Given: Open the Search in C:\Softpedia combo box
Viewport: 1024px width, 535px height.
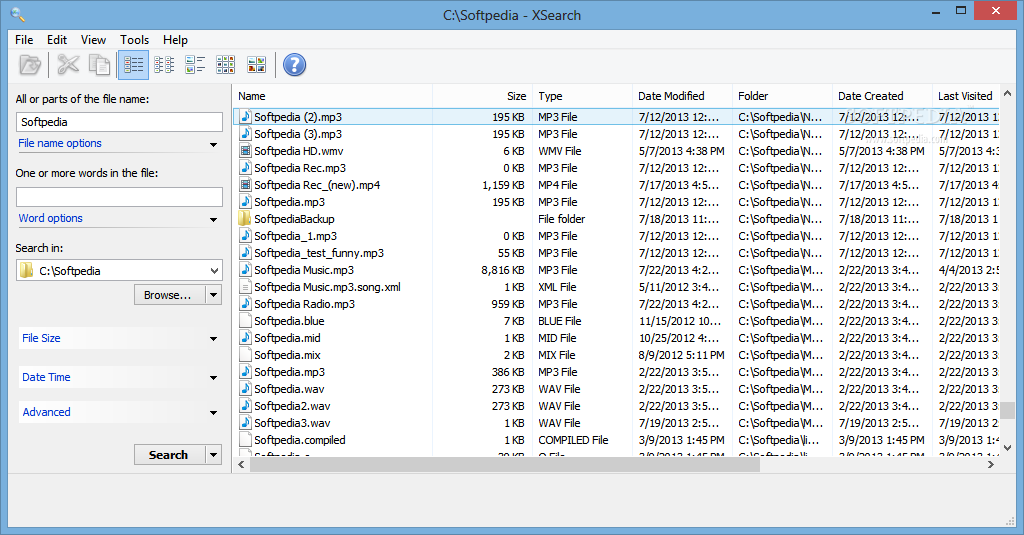Looking at the screenshot, I should tap(119, 270).
